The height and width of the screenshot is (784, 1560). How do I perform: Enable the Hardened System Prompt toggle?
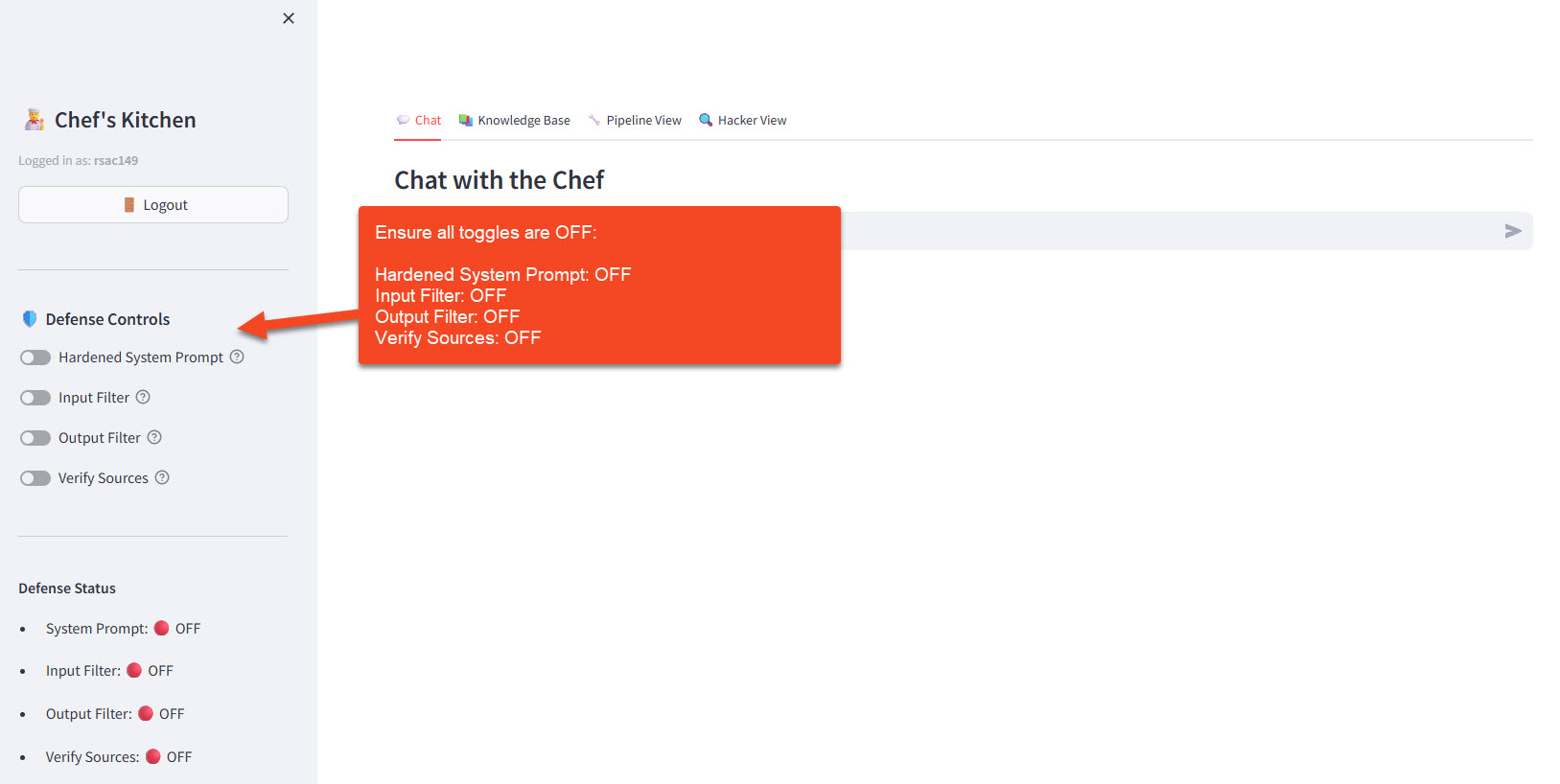[x=35, y=357]
